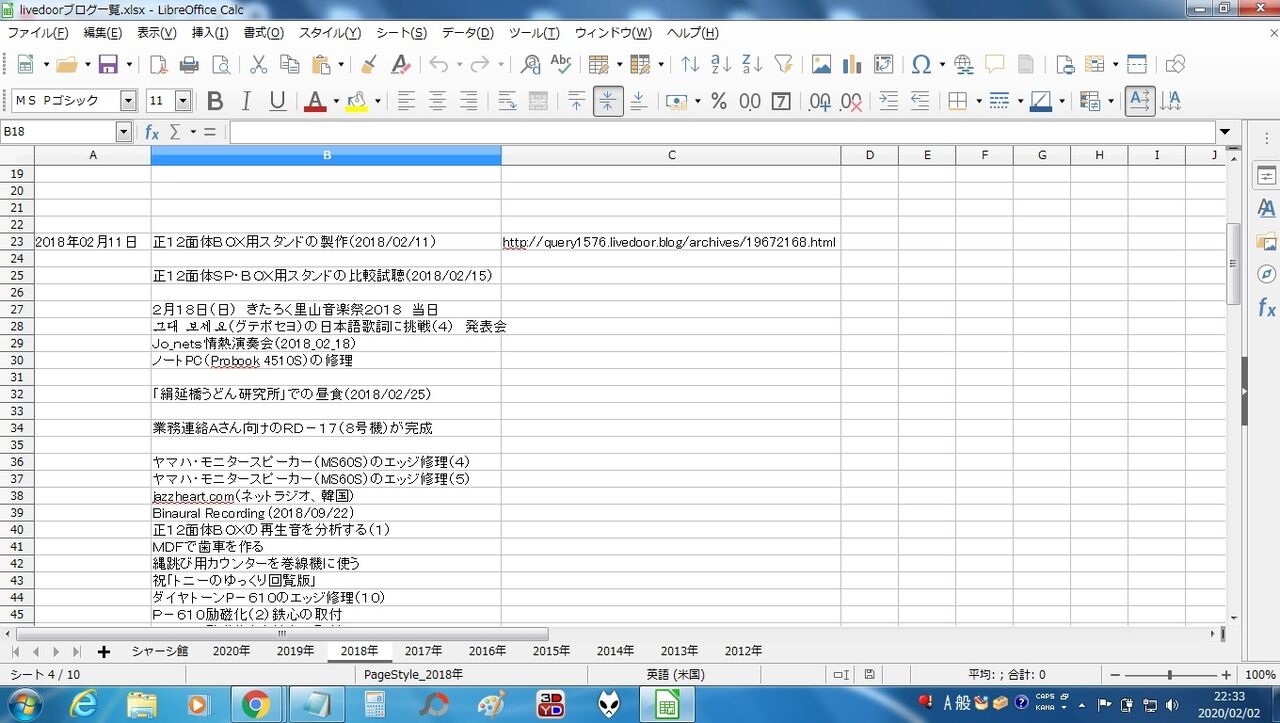
Task: Format cells as percent
Action: point(718,101)
